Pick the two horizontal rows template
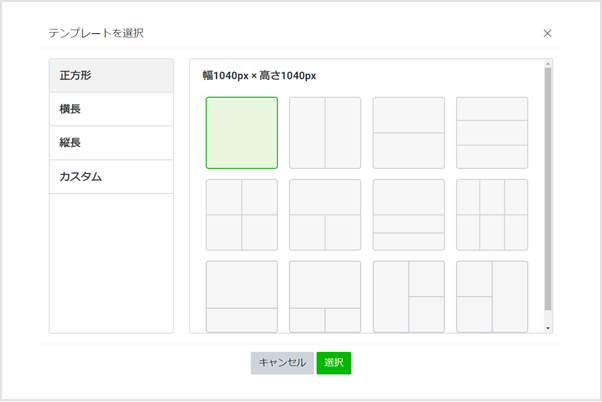The height and width of the screenshot is (402, 602). pos(409,133)
